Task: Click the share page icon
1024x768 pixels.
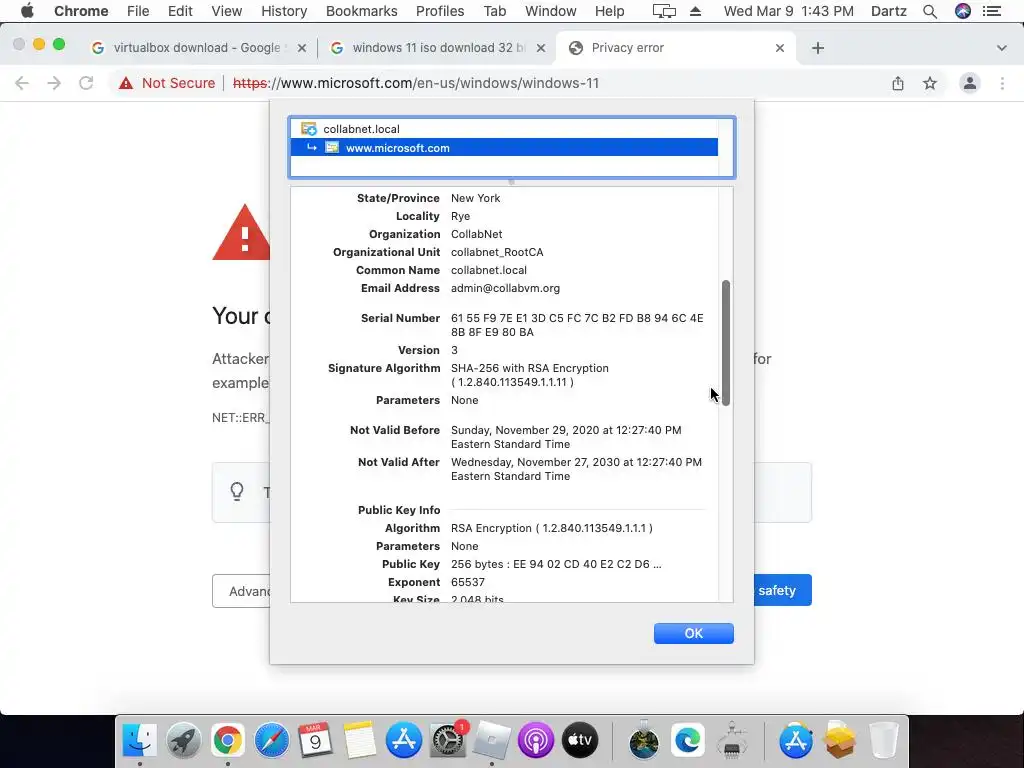Action: (x=898, y=83)
